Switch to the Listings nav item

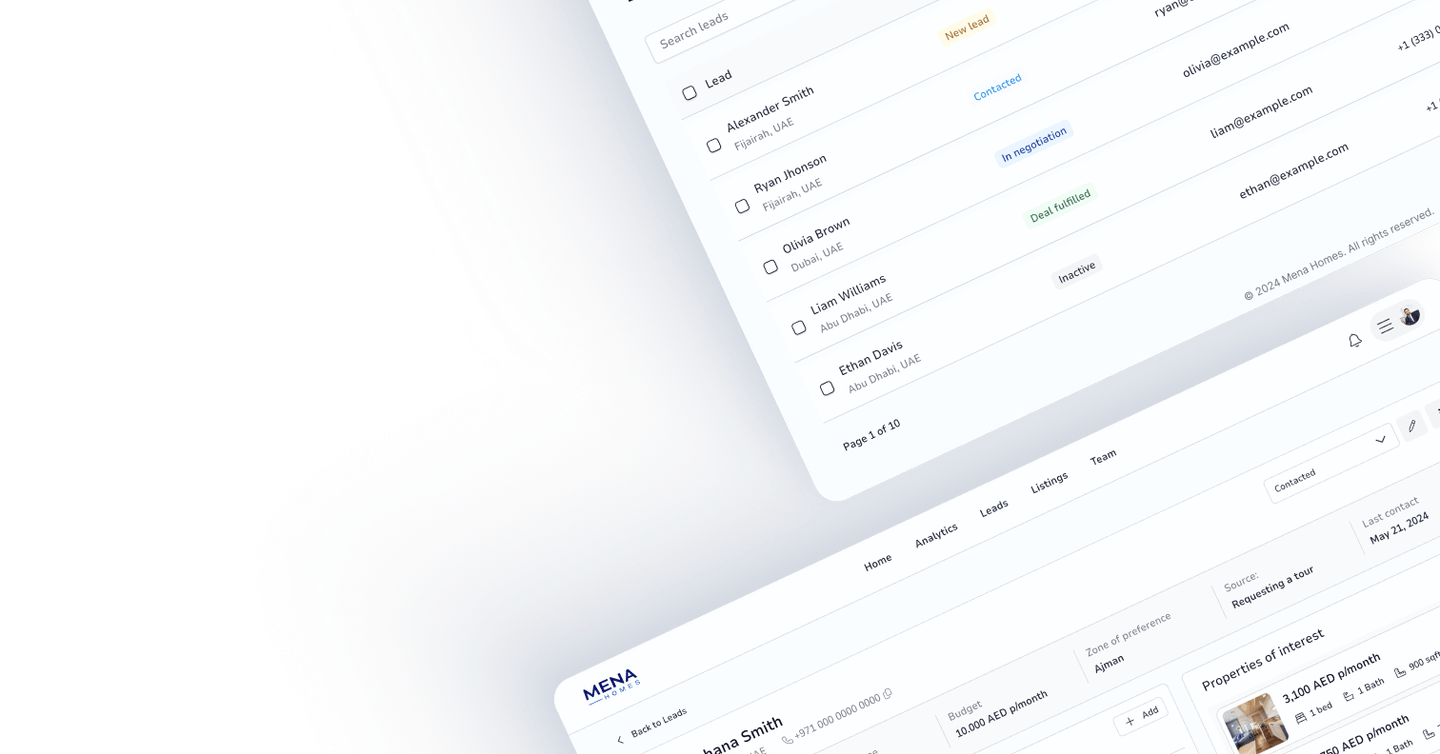point(1049,483)
